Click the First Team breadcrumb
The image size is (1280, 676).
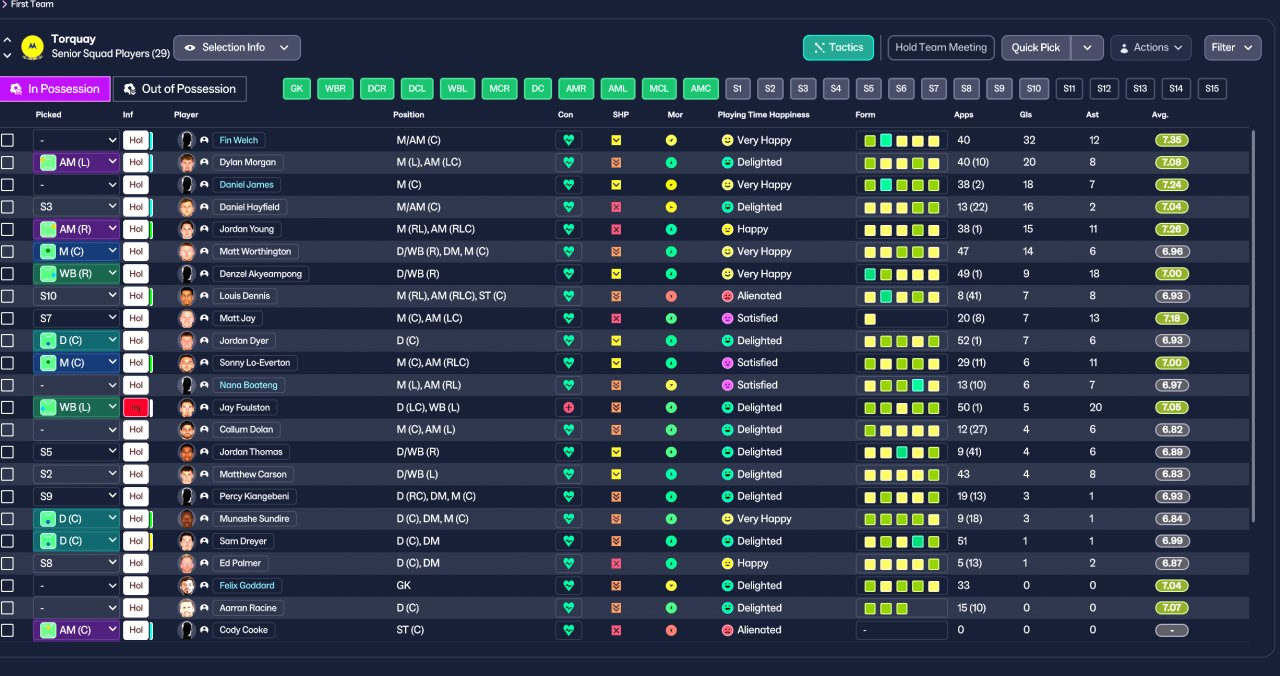click(32, 4)
